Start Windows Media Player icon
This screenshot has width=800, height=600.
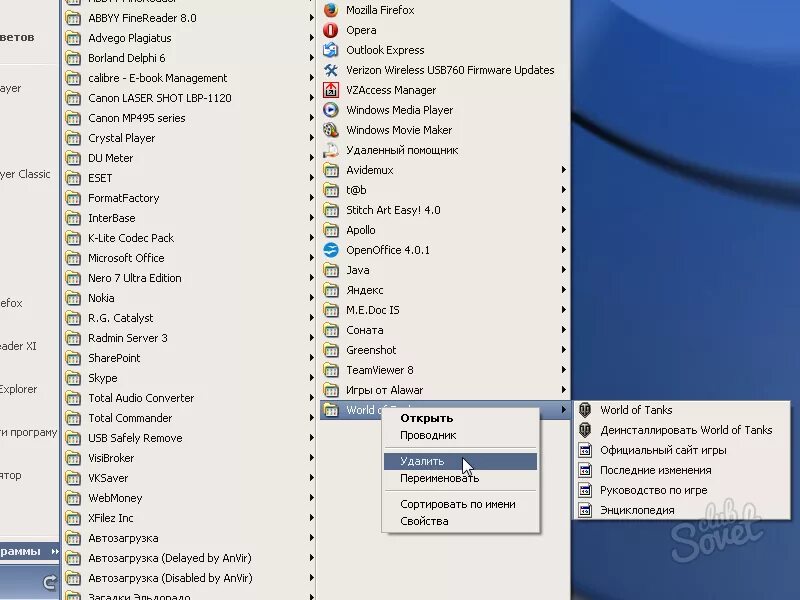[331, 110]
